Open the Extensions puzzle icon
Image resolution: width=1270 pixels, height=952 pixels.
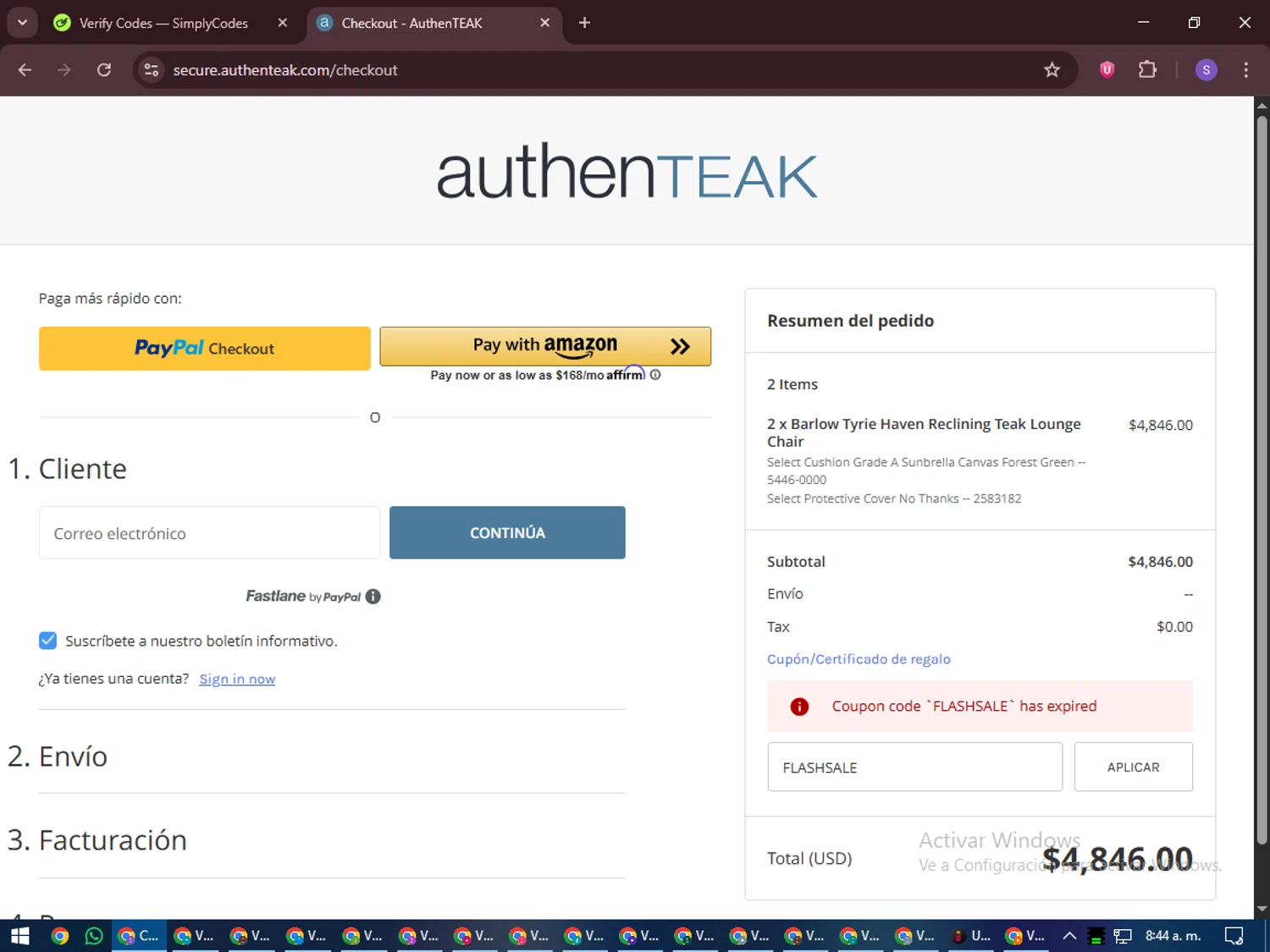tap(1147, 69)
